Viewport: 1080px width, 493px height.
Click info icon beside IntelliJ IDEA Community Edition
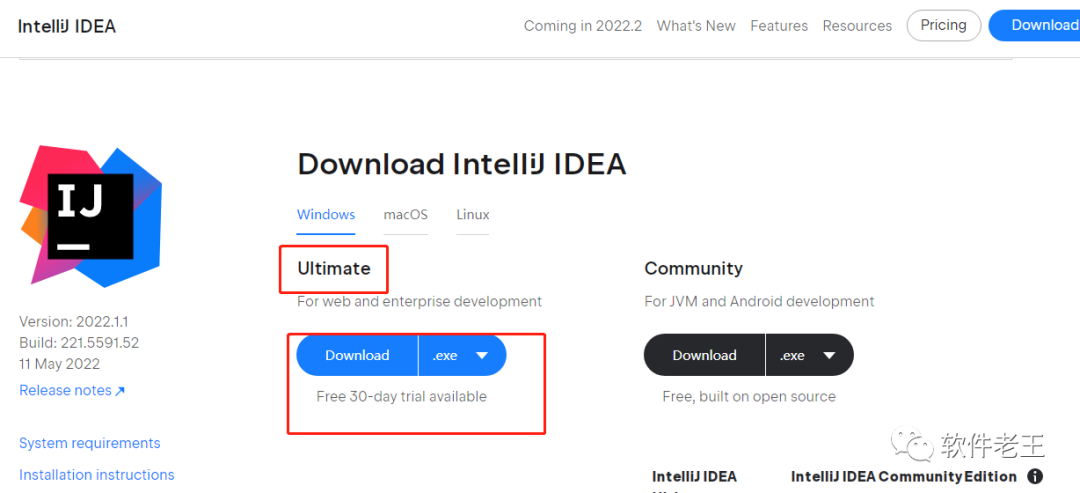coord(1034,476)
